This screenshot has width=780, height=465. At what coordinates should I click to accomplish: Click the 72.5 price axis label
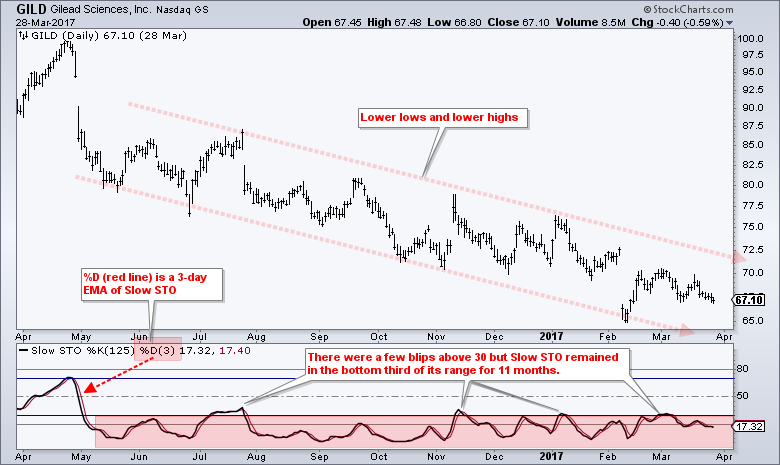753,249
